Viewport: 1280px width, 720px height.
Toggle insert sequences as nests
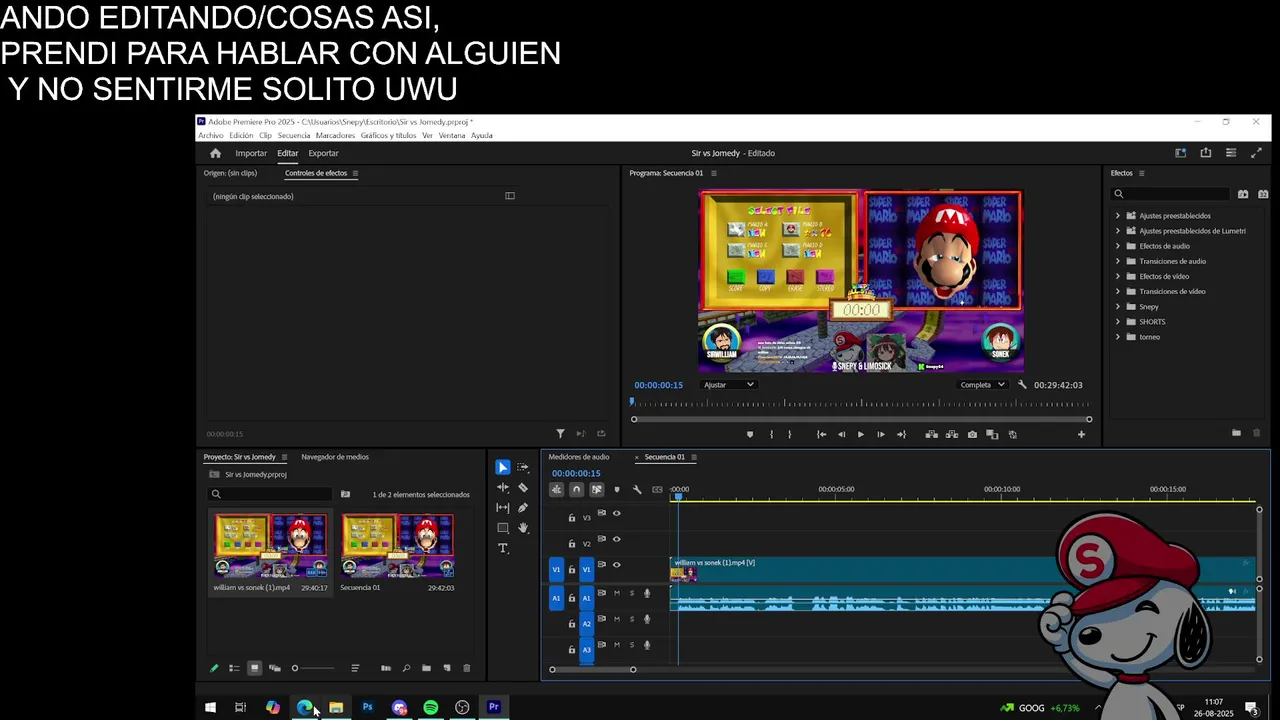click(x=557, y=489)
